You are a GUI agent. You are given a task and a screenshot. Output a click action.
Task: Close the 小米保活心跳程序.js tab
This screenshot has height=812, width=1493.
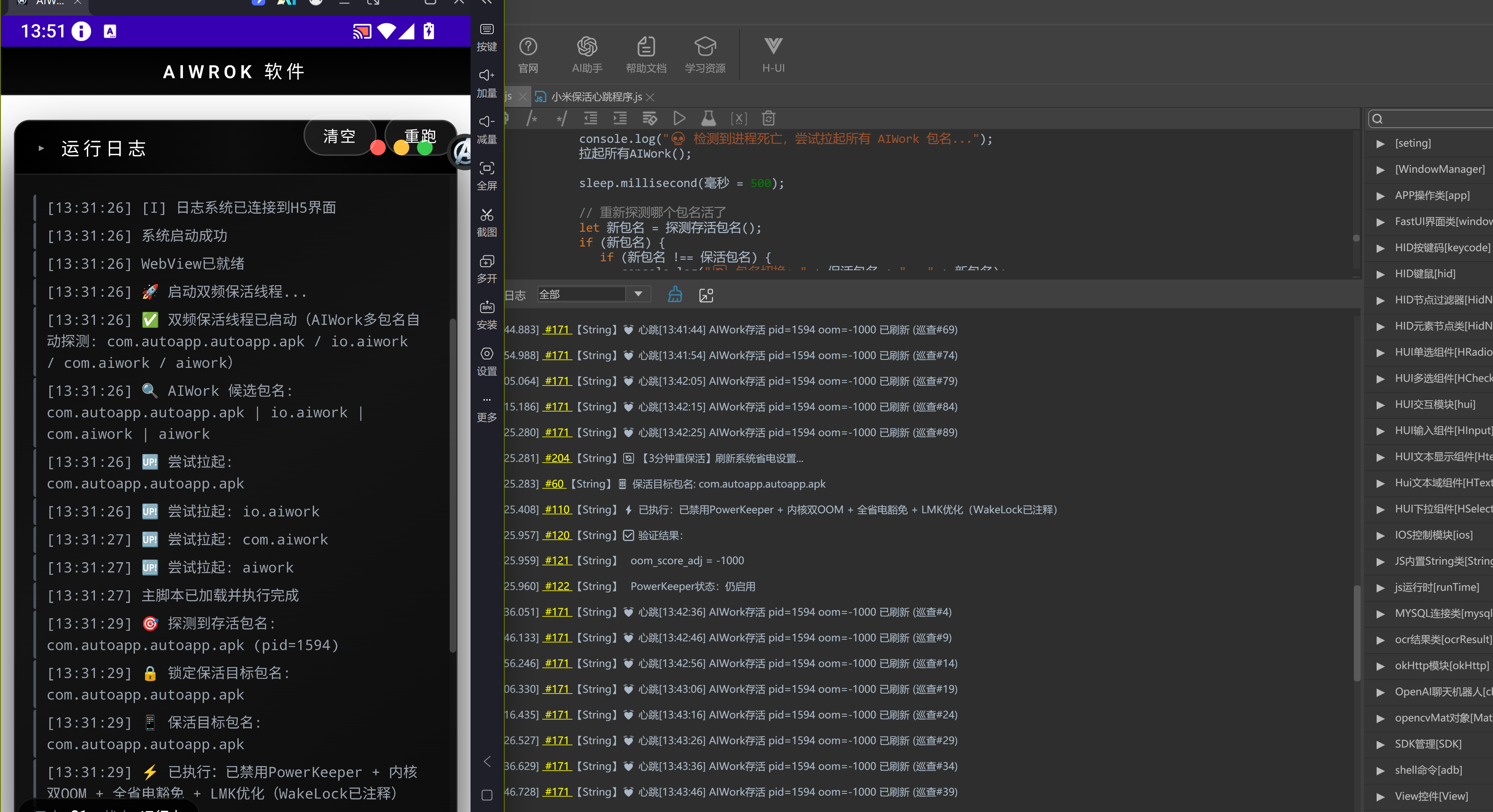(x=650, y=97)
